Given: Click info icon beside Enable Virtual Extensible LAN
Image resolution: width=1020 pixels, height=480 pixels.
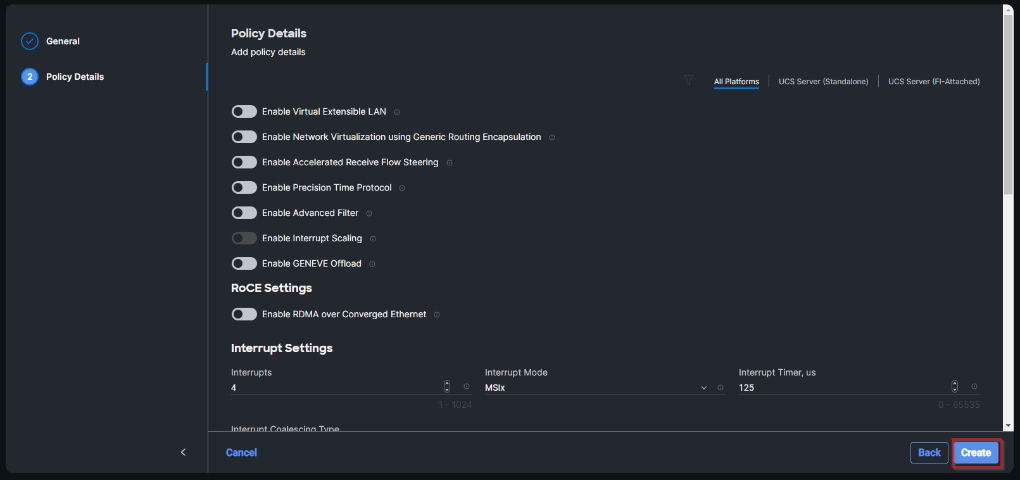Looking at the screenshot, I should [x=397, y=112].
